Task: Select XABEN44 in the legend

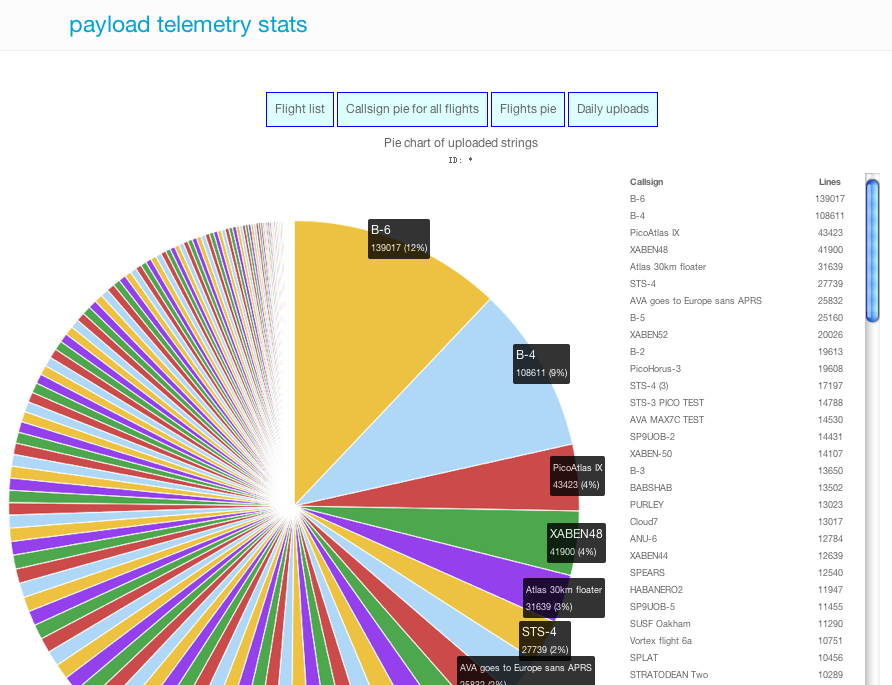Action: coord(737,556)
